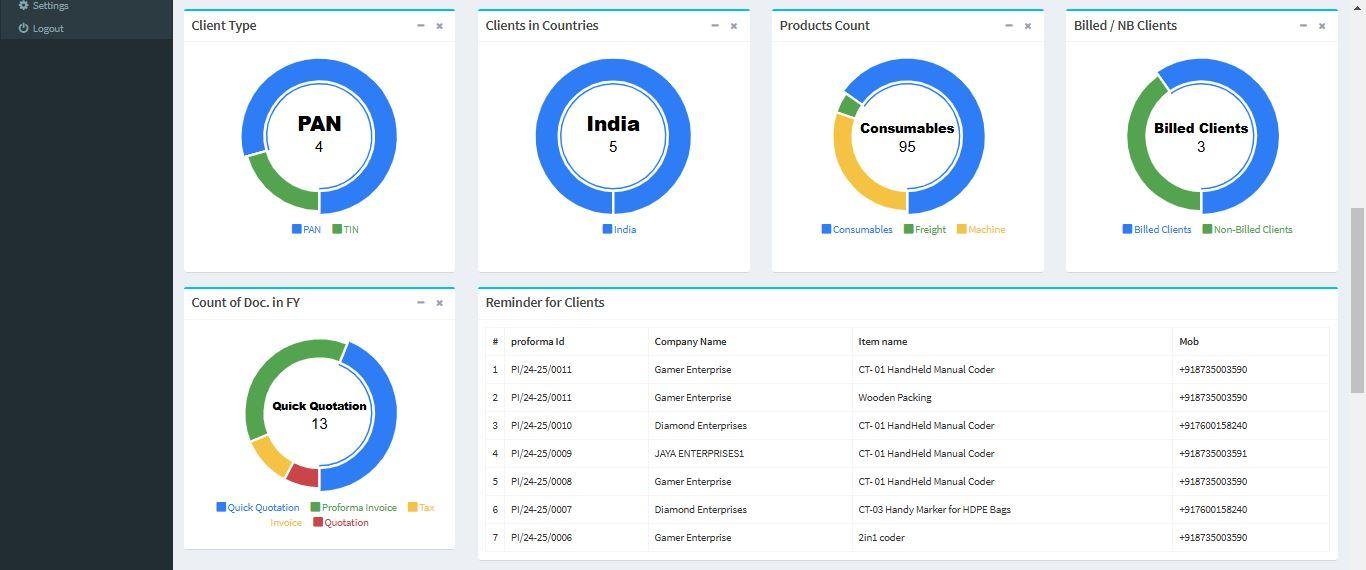Image resolution: width=1366 pixels, height=570 pixels.
Task: Select proforma PI/24-25/0008
Action: [541, 482]
